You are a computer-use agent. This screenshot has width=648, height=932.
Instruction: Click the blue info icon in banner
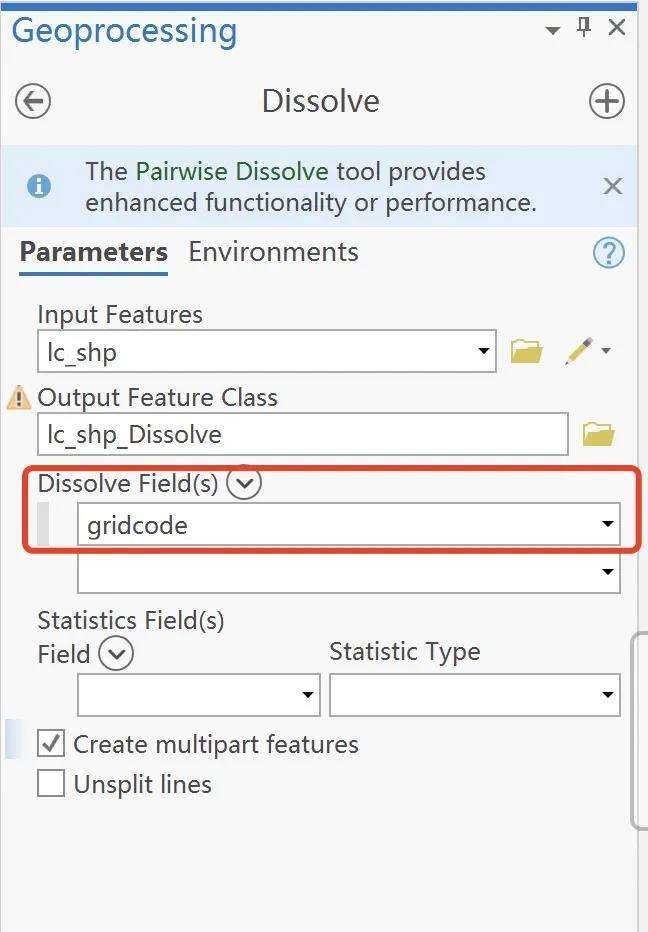[40, 186]
